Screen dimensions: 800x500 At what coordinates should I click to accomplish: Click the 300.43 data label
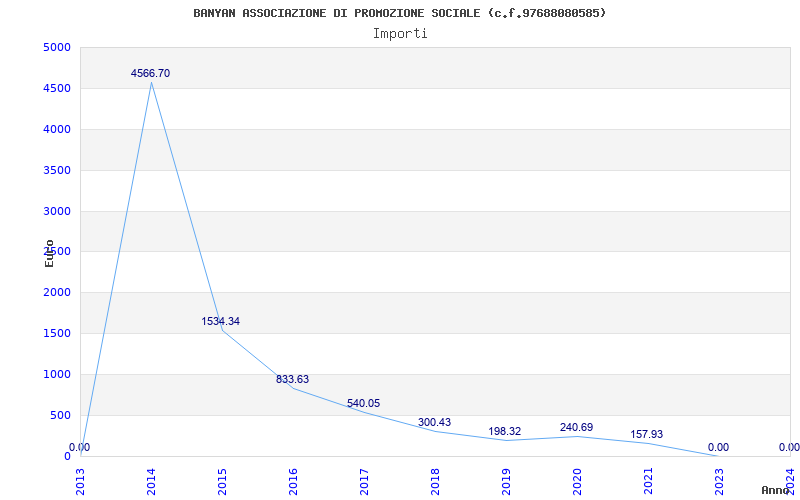click(x=434, y=422)
